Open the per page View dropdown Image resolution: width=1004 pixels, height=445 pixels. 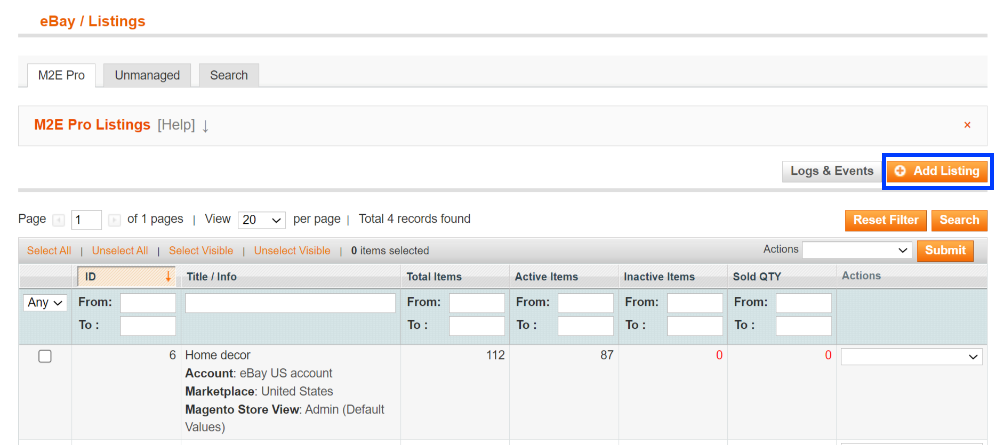coord(262,220)
